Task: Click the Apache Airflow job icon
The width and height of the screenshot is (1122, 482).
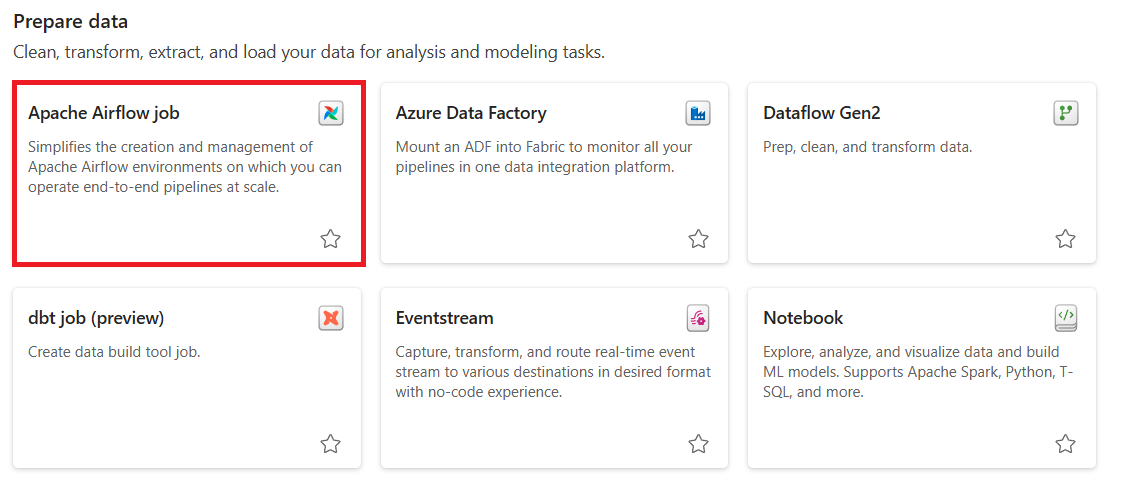Action: 330,113
